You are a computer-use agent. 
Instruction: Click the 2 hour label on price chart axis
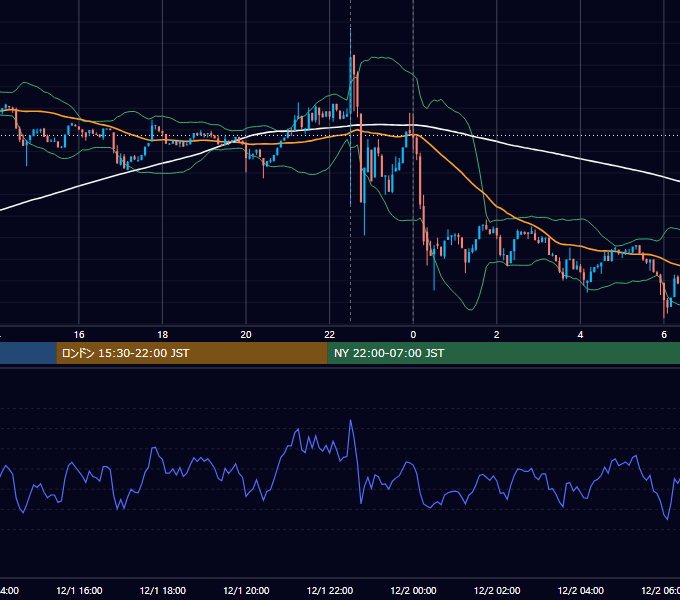point(497,335)
